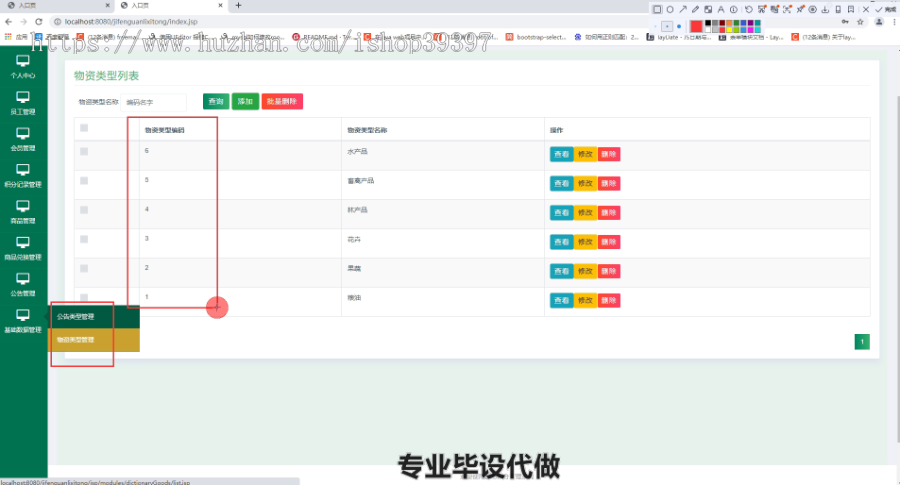Open 个人中心 in the sidebar
This screenshot has width=900, height=485.
(23, 67)
